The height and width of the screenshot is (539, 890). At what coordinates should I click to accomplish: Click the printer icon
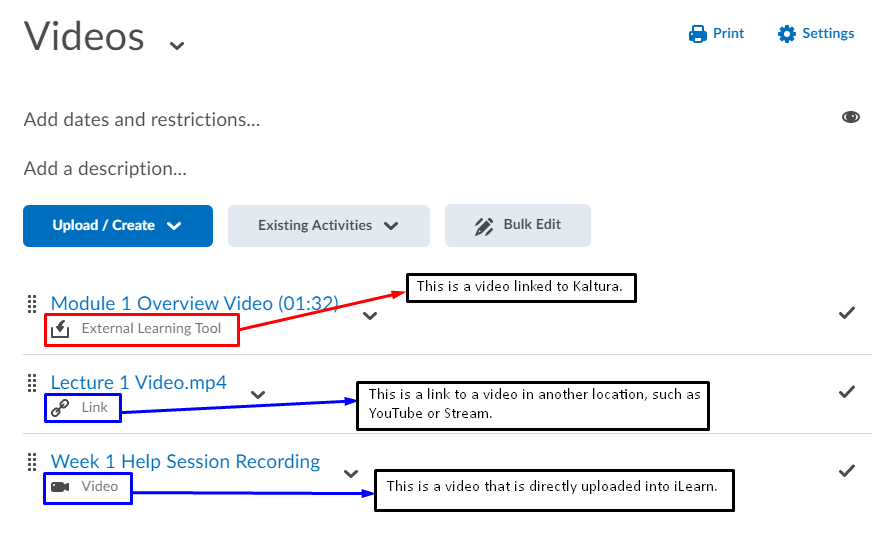pos(697,34)
